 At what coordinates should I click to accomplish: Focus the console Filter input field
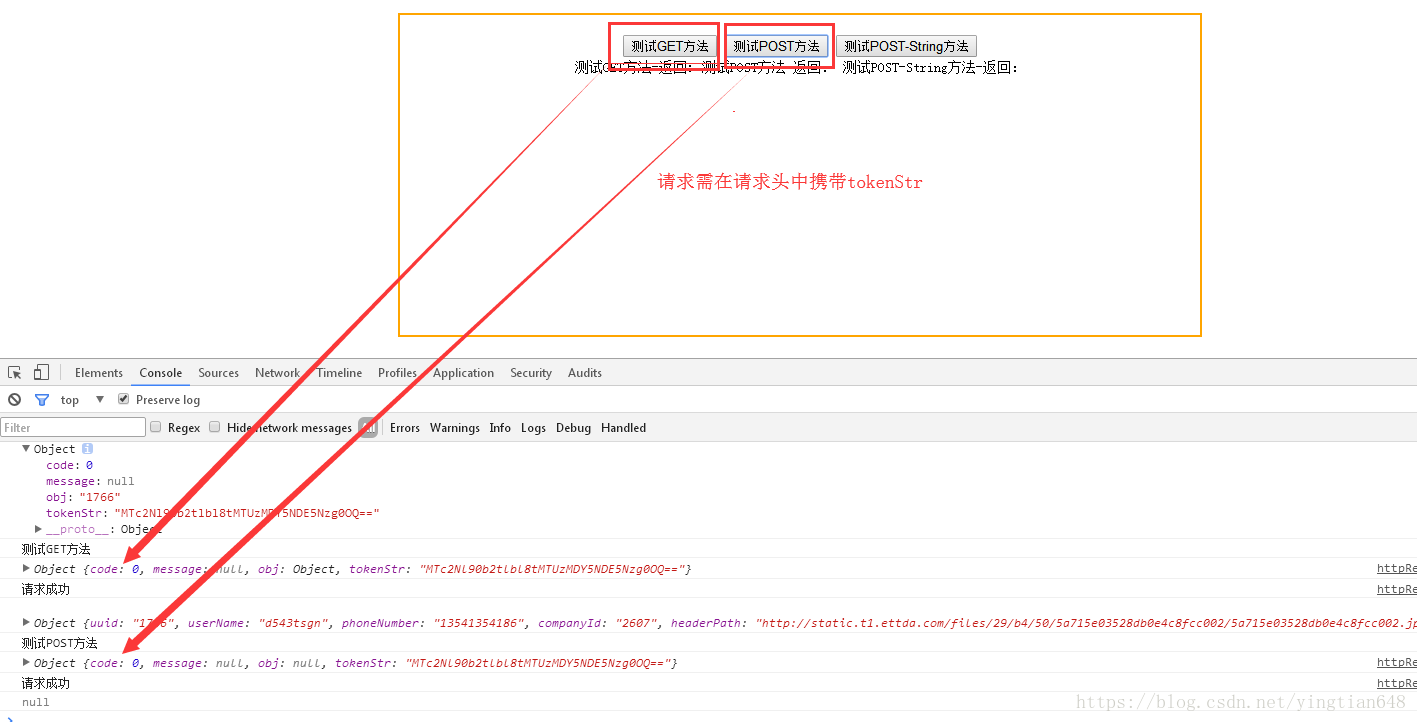tap(73, 427)
